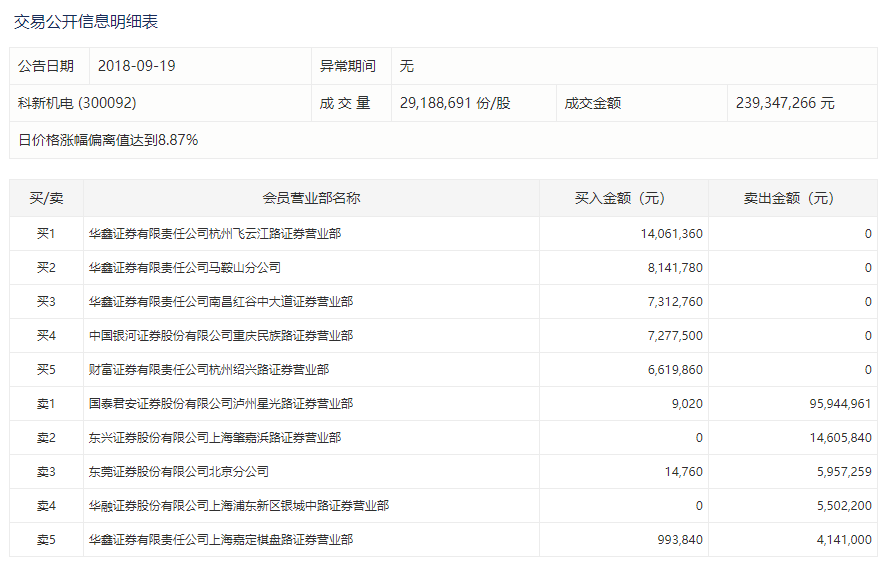Viewport: 885px width, 564px height.
Task: Click the 买入金额（元） column header
Action: click(623, 198)
